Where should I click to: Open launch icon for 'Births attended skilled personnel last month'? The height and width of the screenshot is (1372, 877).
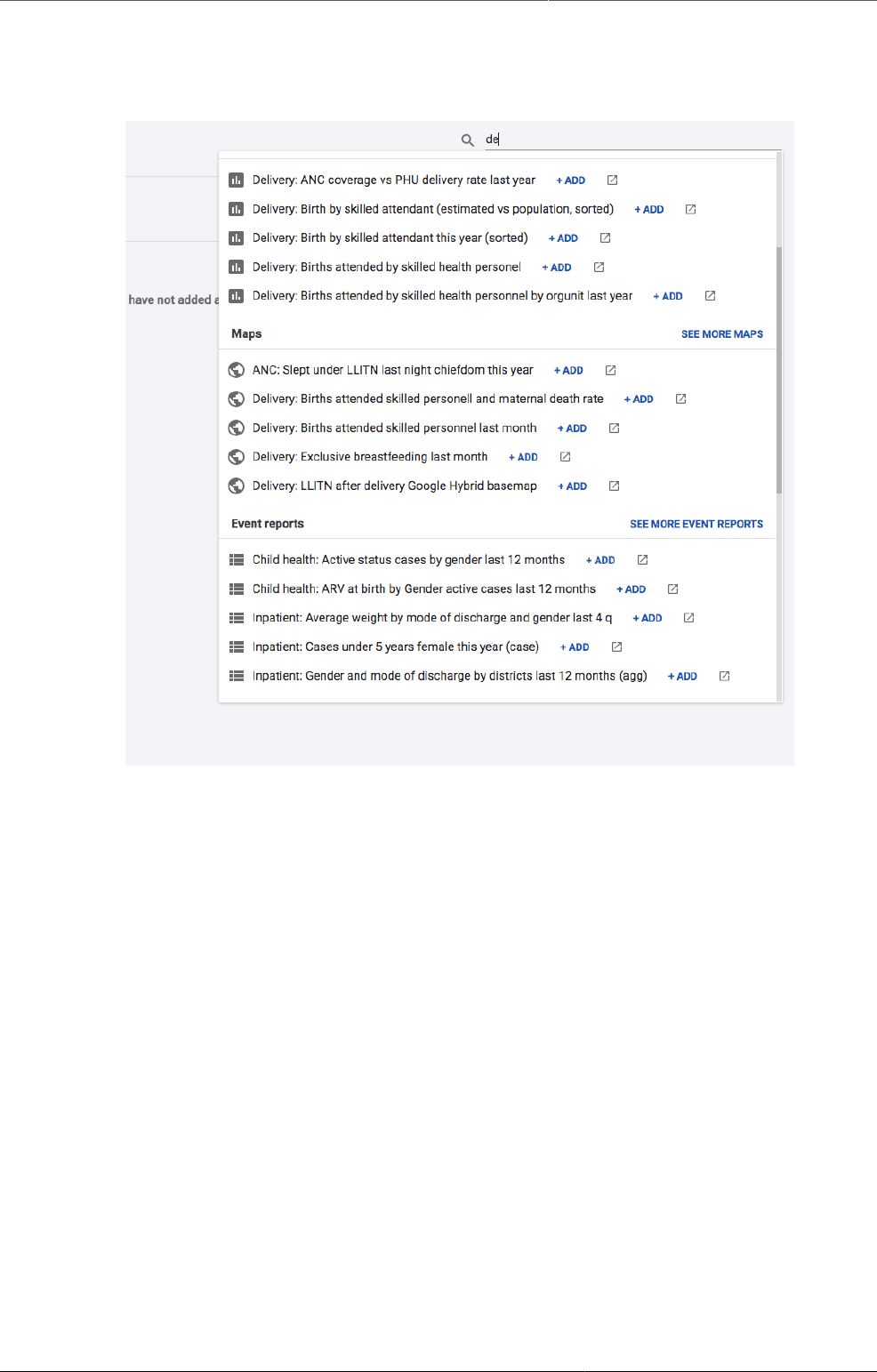click(x=614, y=429)
